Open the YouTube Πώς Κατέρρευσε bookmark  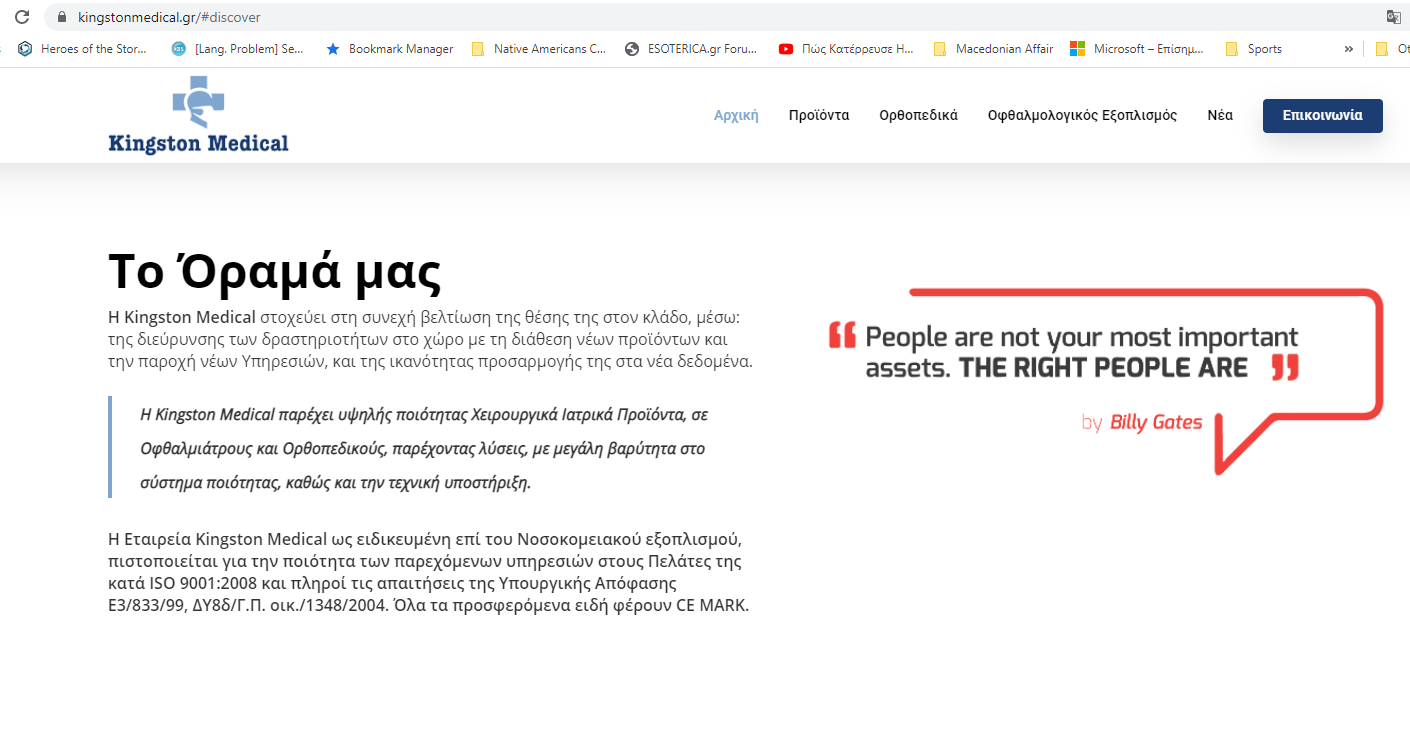coord(846,48)
